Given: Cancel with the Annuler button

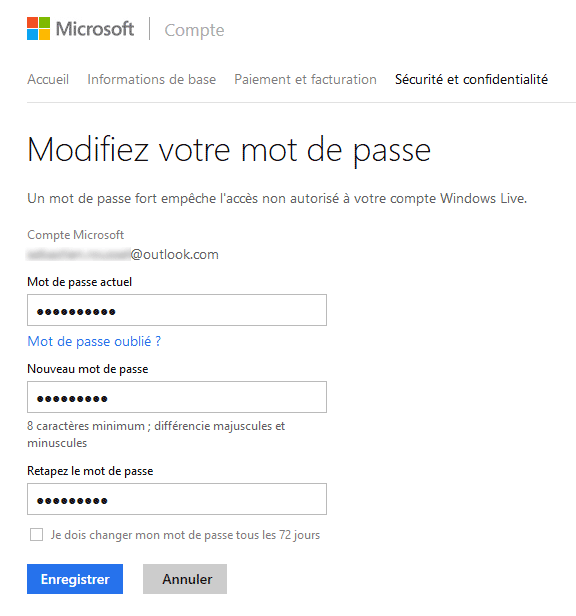Looking at the screenshot, I should click(x=185, y=579).
